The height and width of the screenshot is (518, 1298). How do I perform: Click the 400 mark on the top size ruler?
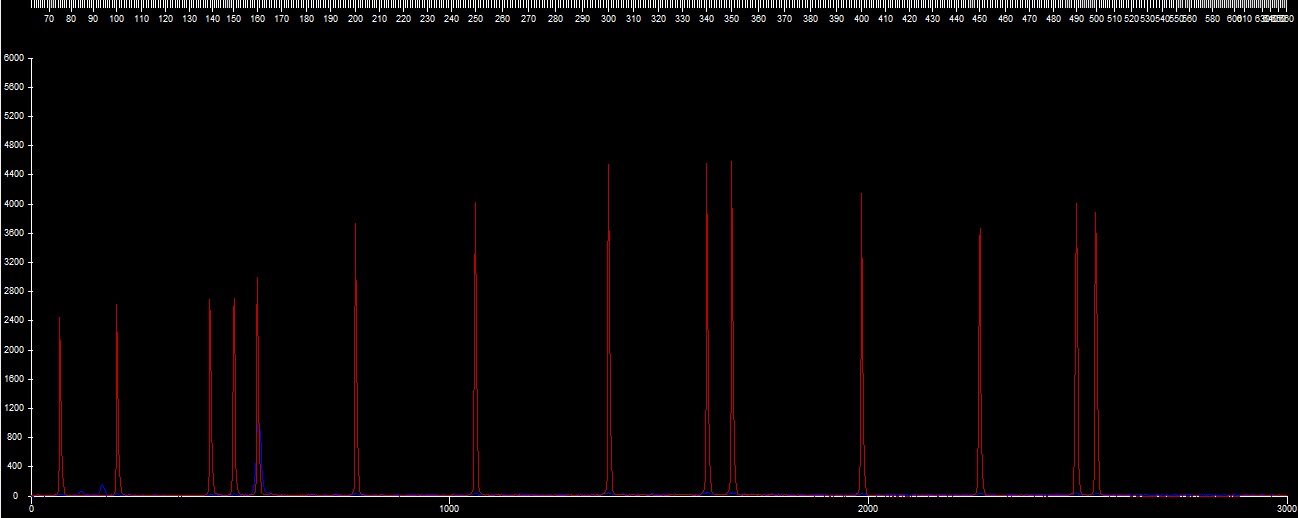click(861, 18)
